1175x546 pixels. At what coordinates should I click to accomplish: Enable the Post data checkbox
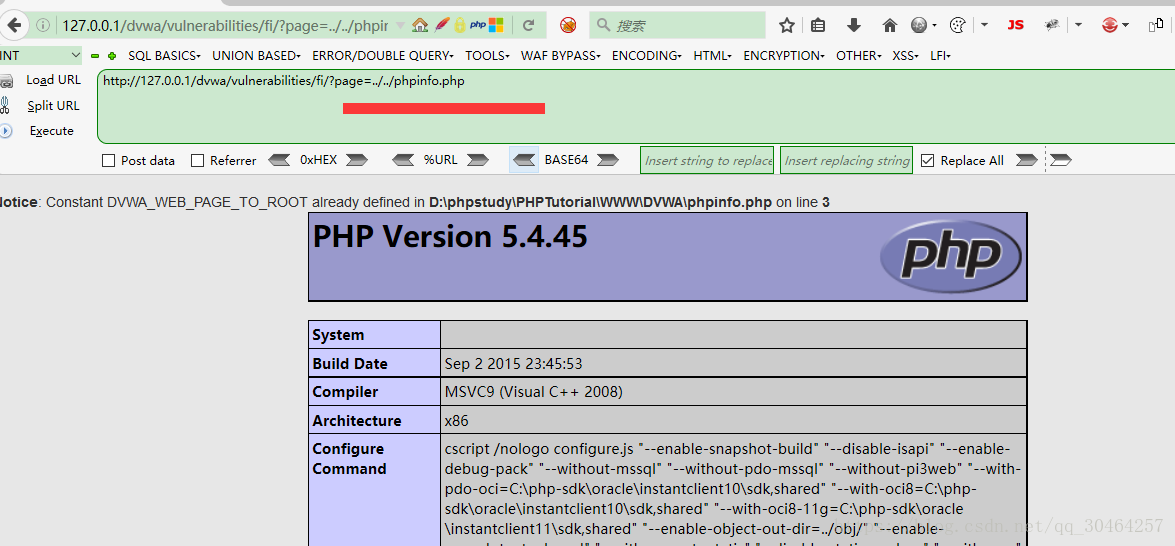tap(109, 160)
